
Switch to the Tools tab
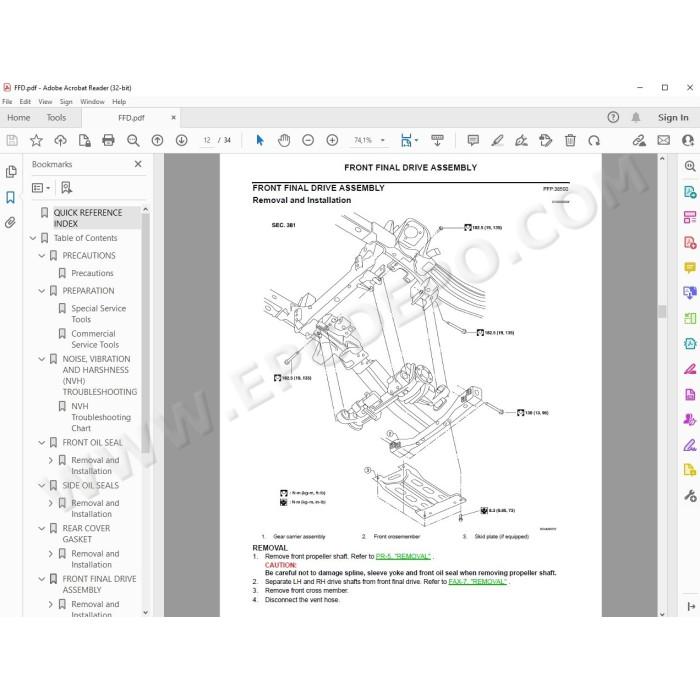(56, 117)
